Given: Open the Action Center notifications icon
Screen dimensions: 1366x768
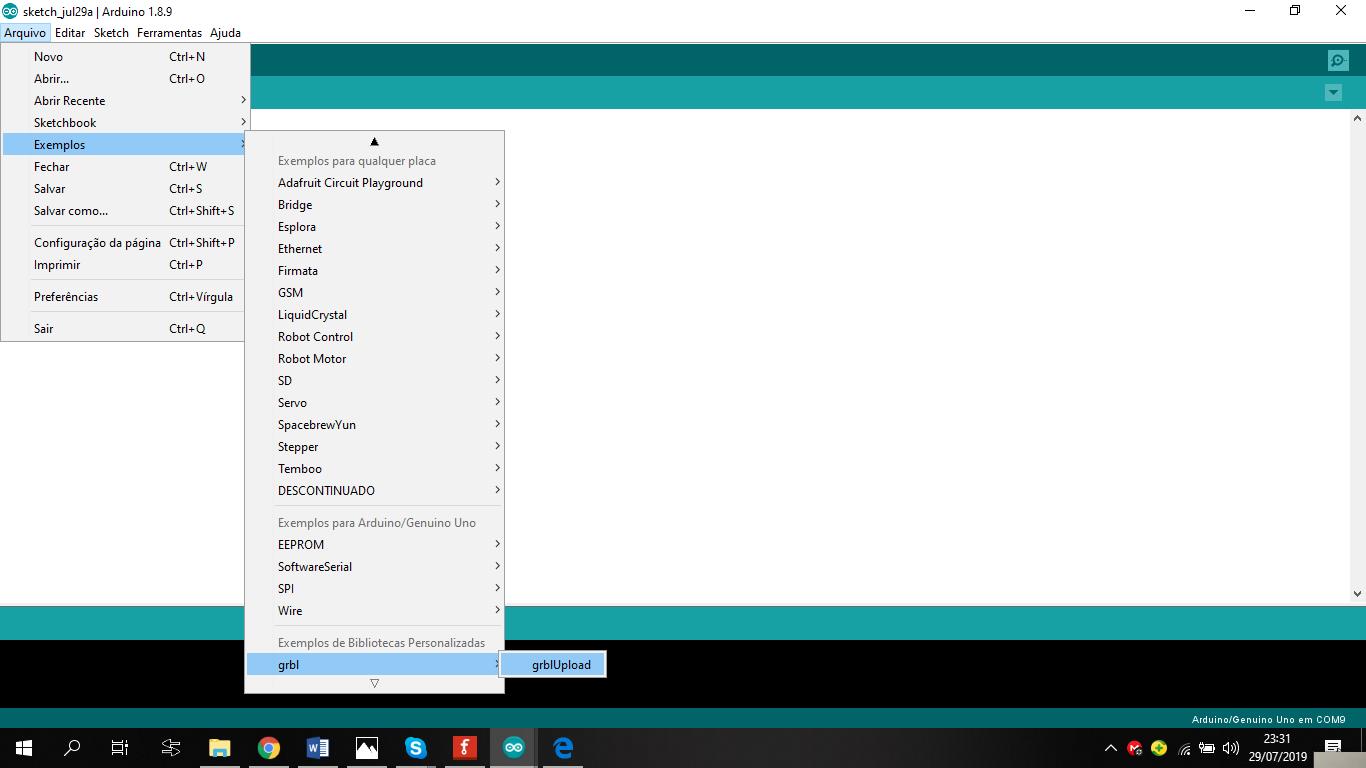Looking at the screenshot, I should pyautogui.click(x=1332, y=748).
